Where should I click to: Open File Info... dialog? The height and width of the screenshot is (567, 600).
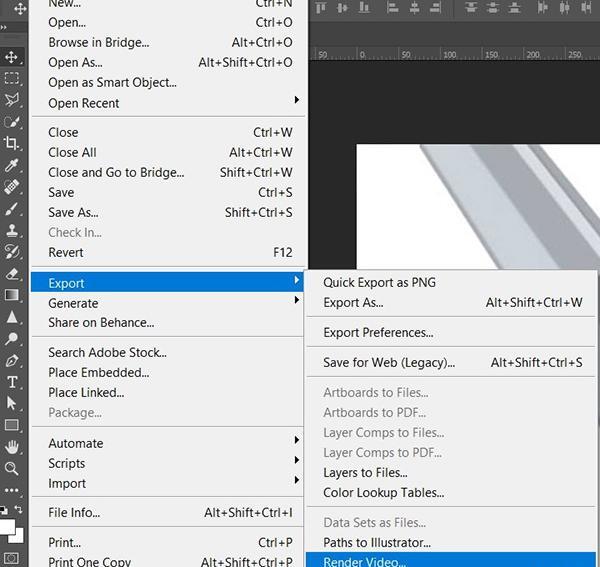pyautogui.click(x=168, y=513)
